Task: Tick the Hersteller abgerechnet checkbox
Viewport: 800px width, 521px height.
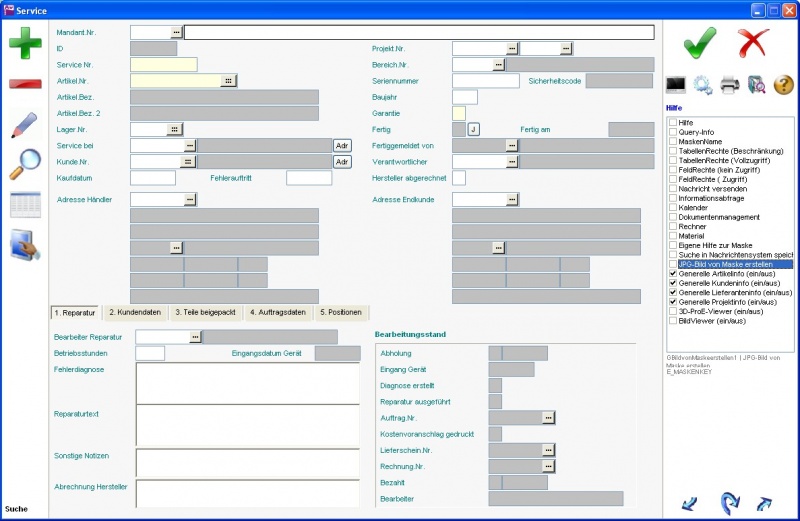Action: 459,178
